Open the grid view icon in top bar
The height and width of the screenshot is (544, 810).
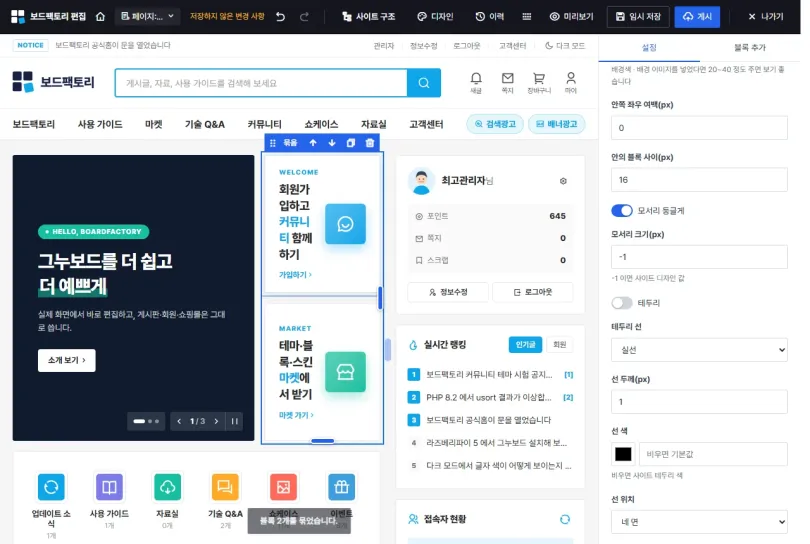pyautogui.click(x=526, y=17)
